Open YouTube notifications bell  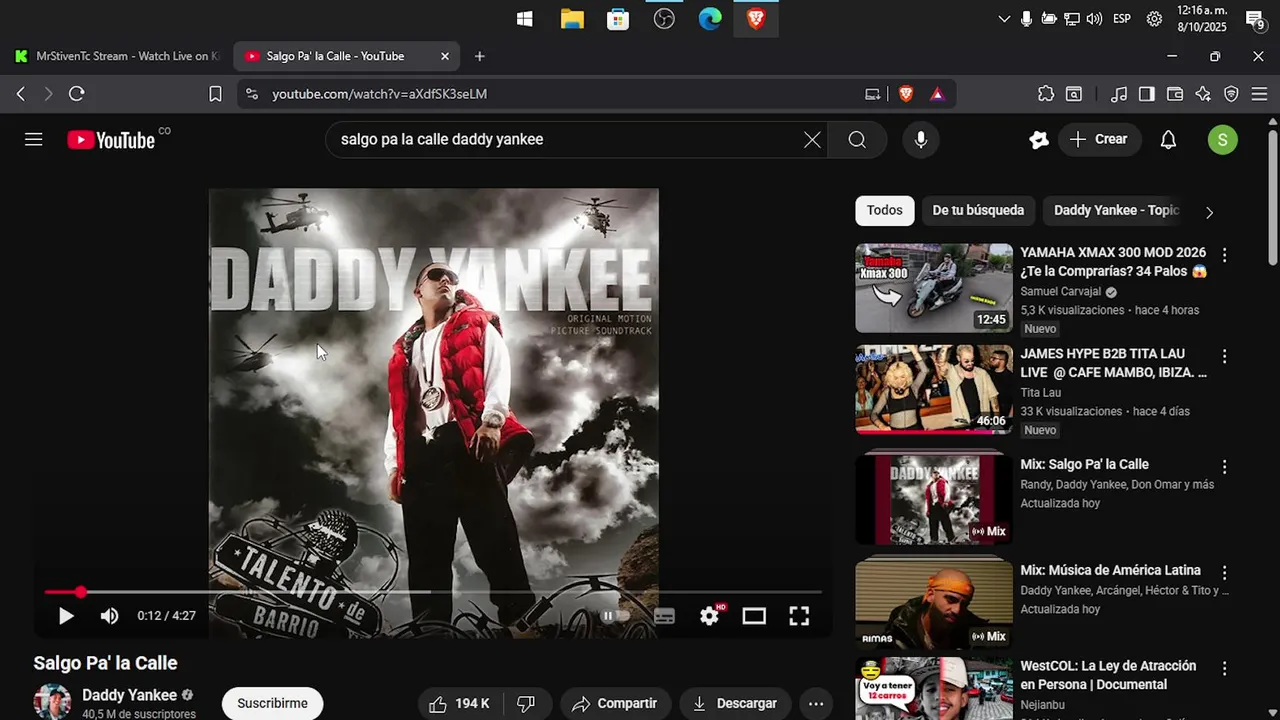tap(1168, 140)
